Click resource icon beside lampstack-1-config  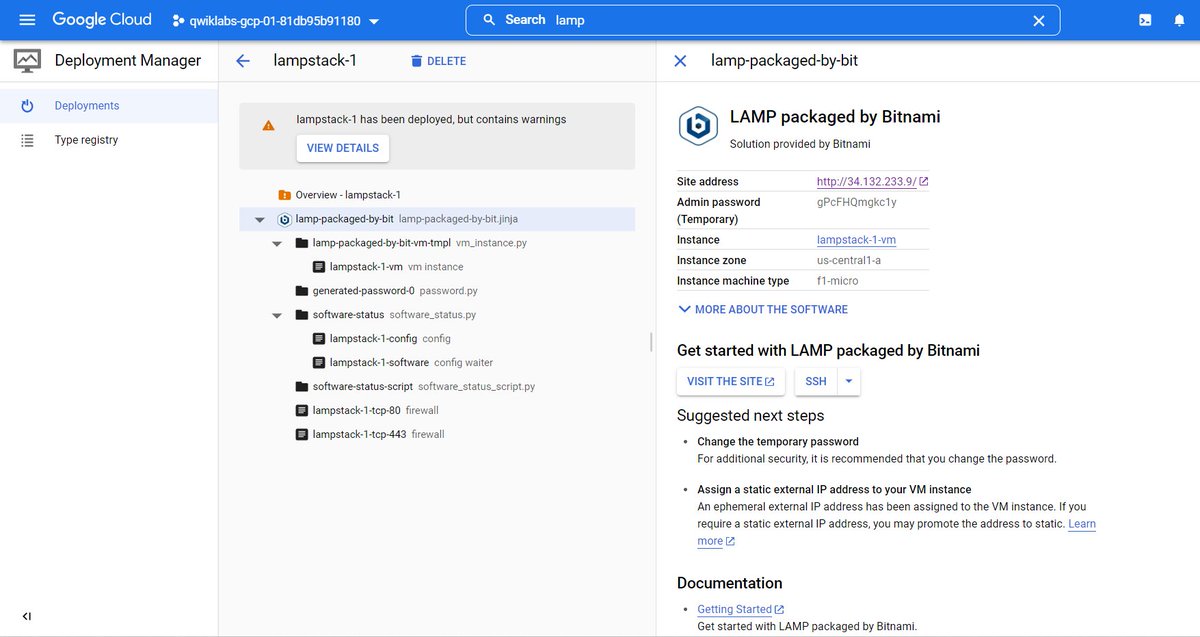[319, 339]
